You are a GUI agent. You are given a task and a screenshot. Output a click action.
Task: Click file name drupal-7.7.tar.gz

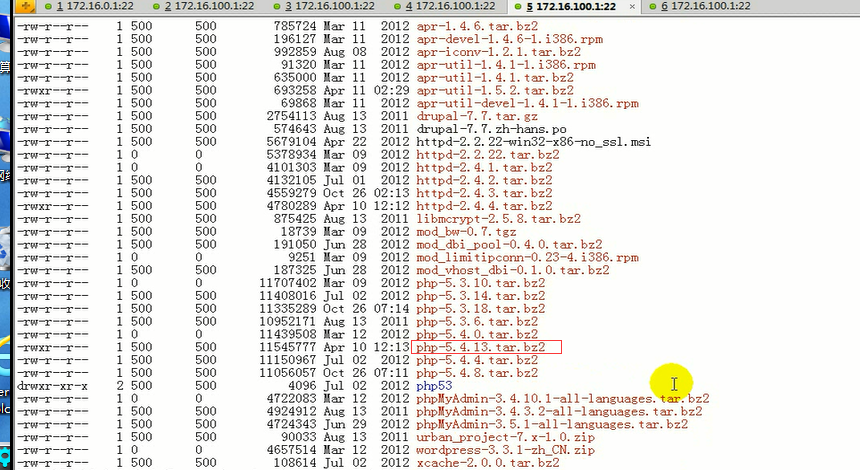tap(477, 116)
